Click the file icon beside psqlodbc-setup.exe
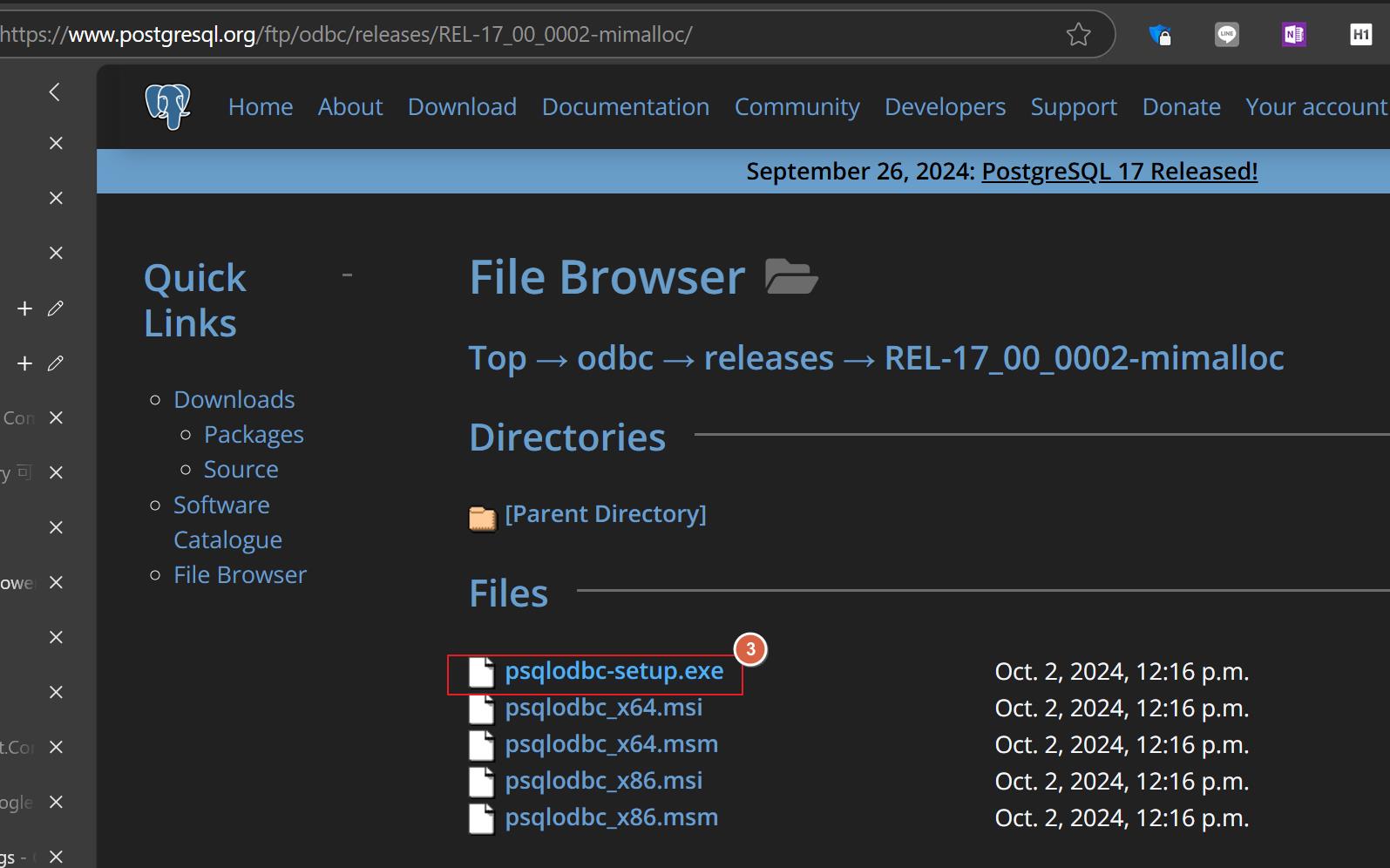This screenshot has height=868, width=1390. point(481,672)
